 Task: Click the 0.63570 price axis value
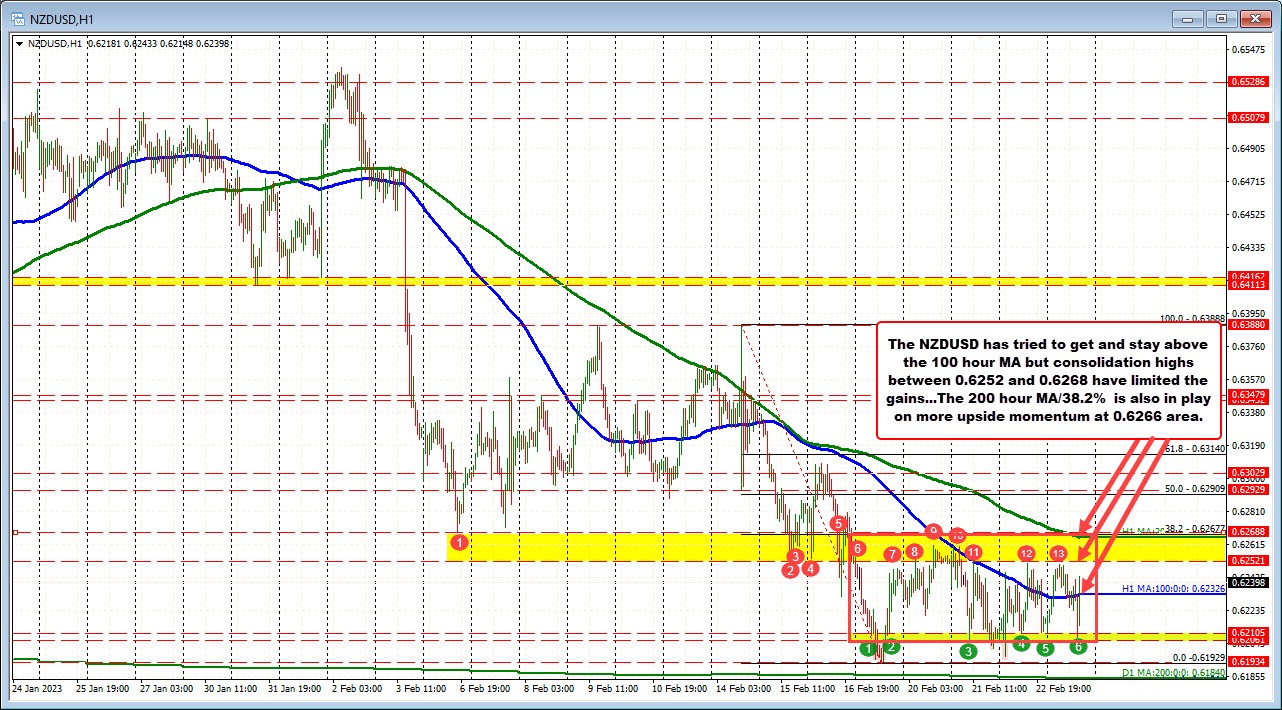click(x=1248, y=380)
